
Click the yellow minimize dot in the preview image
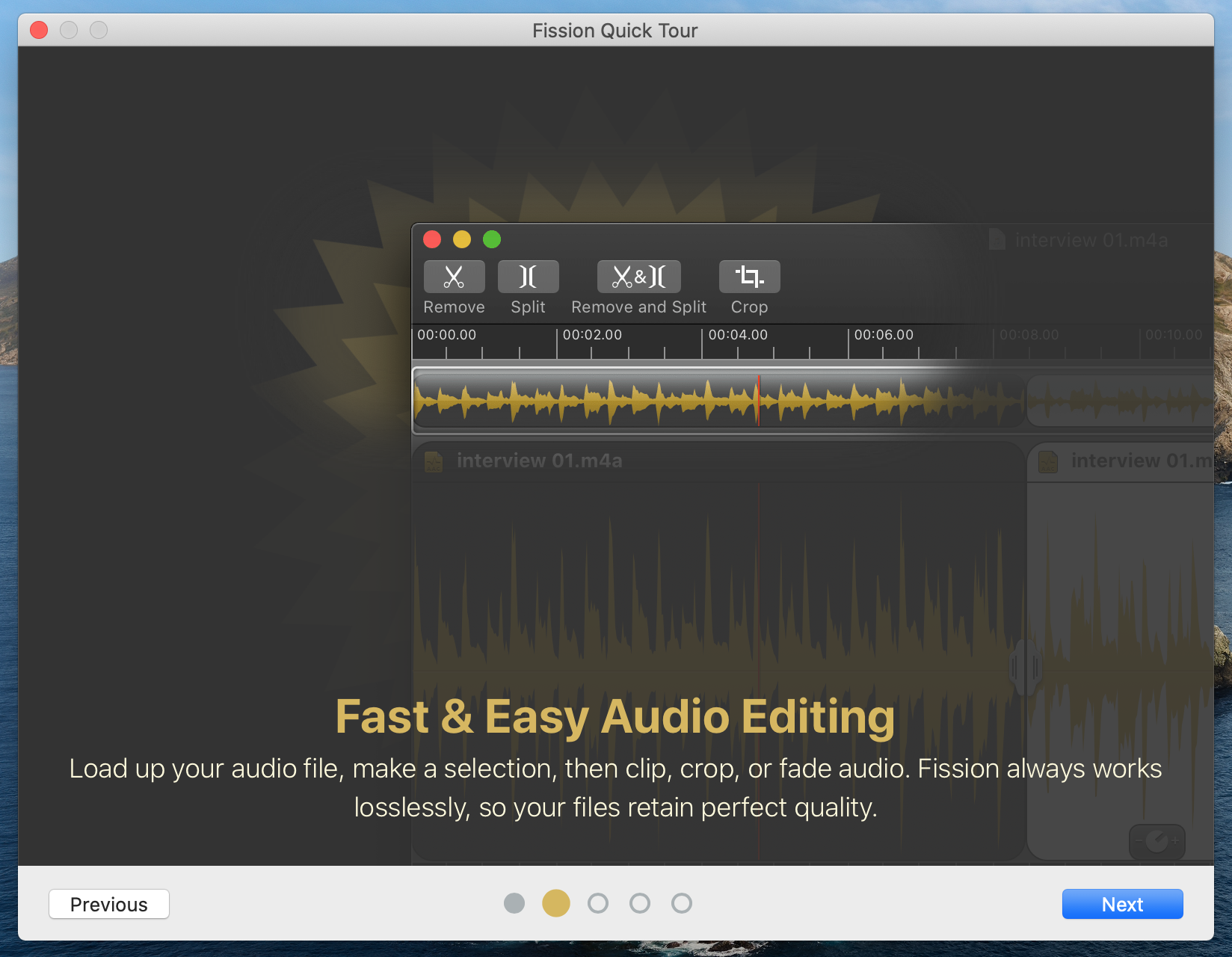[x=462, y=239]
